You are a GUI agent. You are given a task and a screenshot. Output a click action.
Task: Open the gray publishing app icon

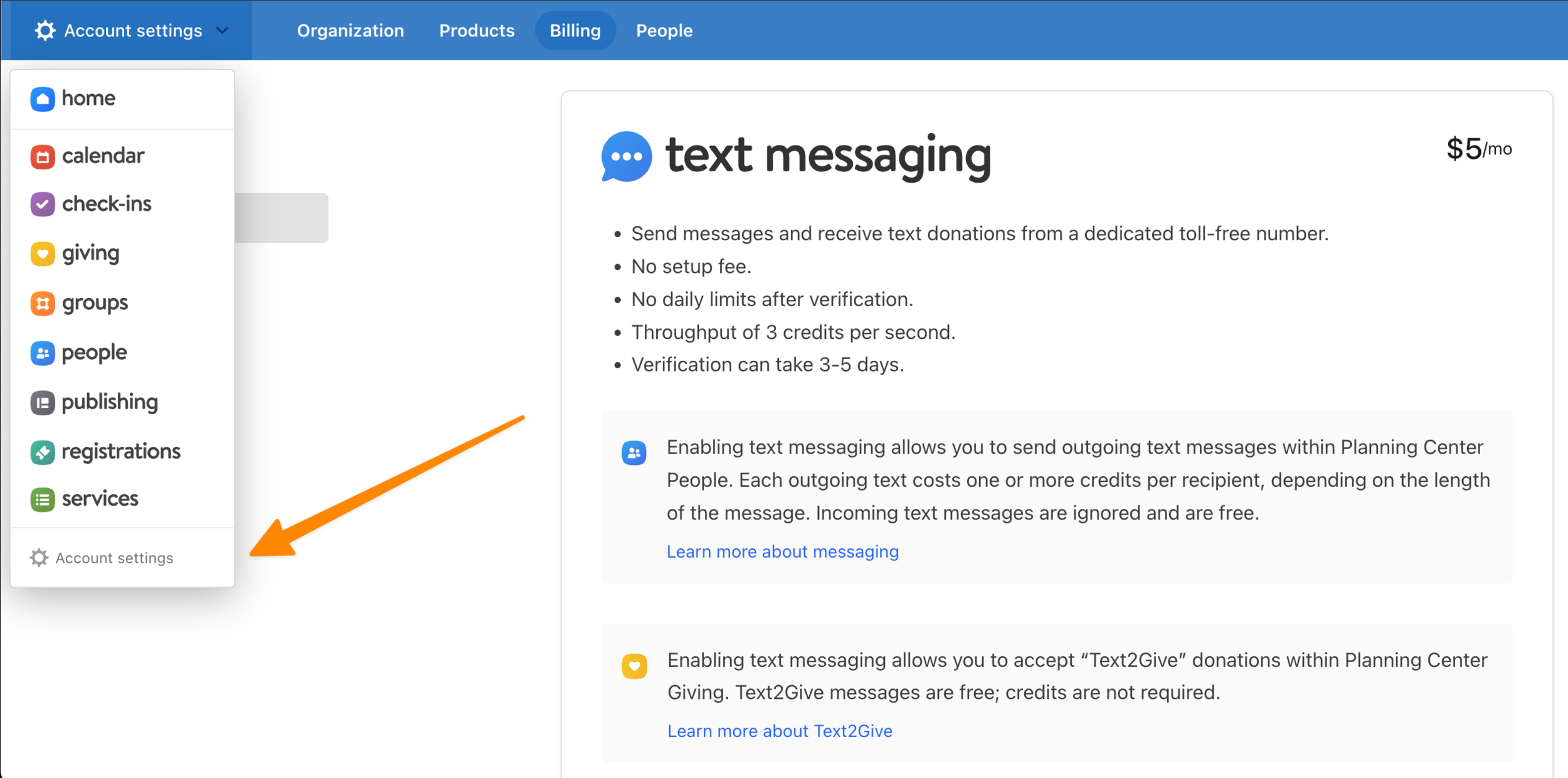click(43, 403)
